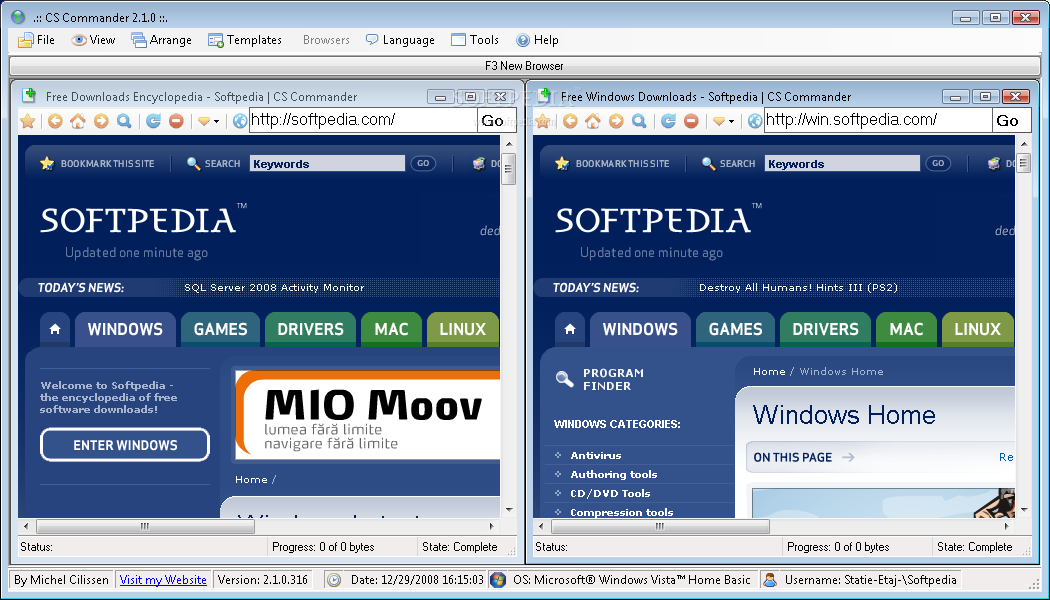Image resolution: width=1050 pixels, height=600 pixels.
Task: Click the Antivirus category link in the right pane
Action: (596, 455)
